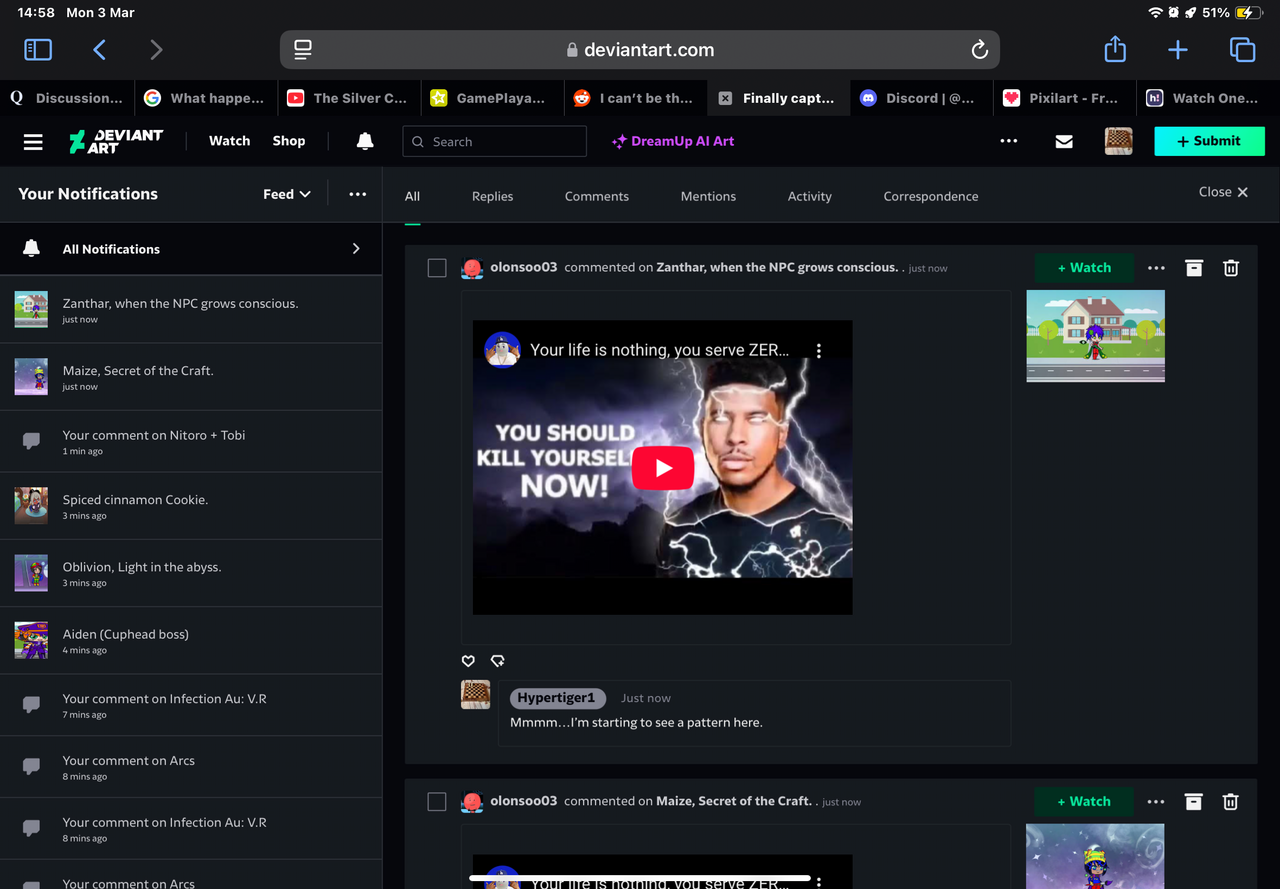Open Your comment on Arcs 8 mins ago

[191, 767]
